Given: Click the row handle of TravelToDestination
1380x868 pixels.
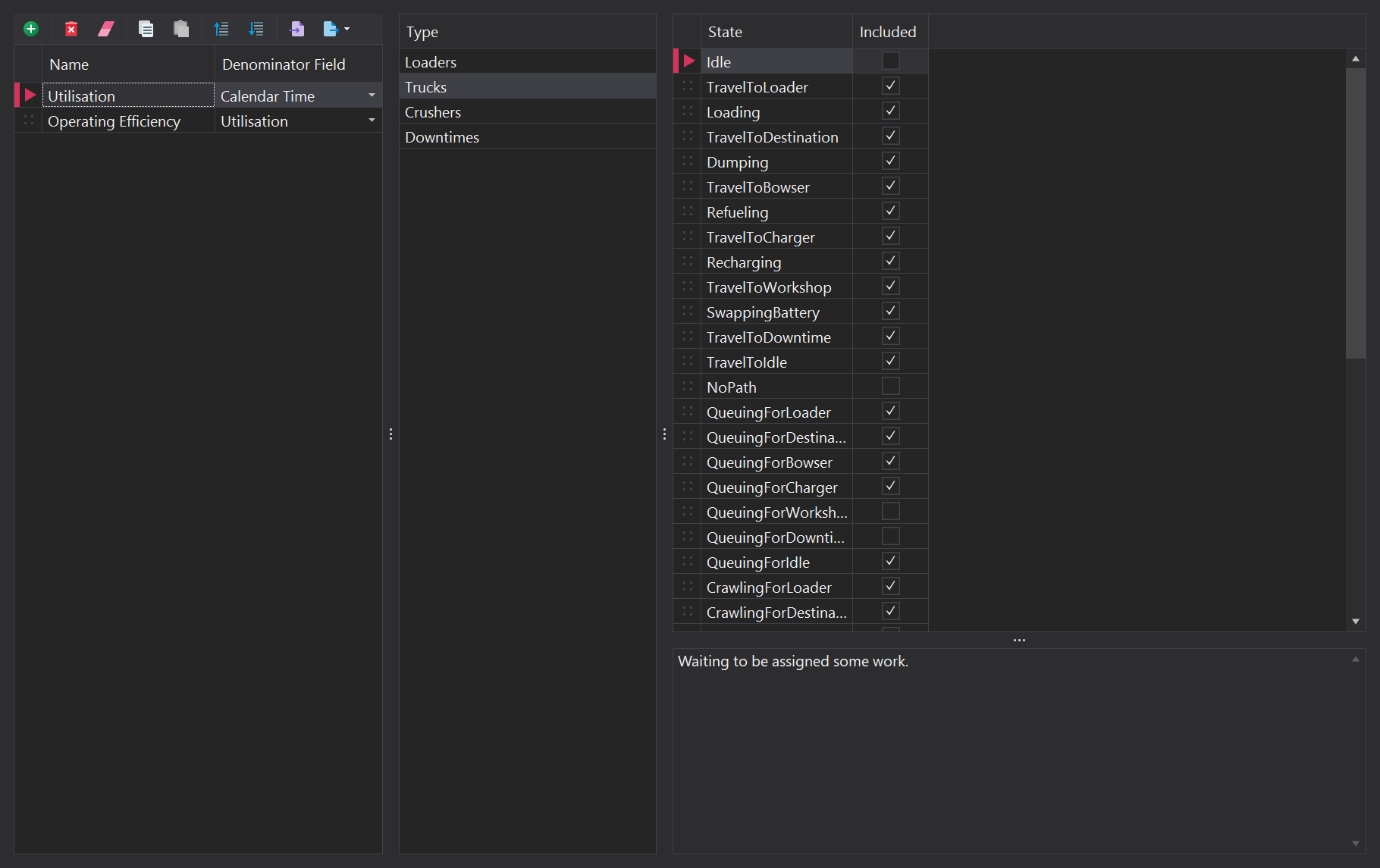Looking at the screenshot, I should pyautogui.click(x=688, y=136).
